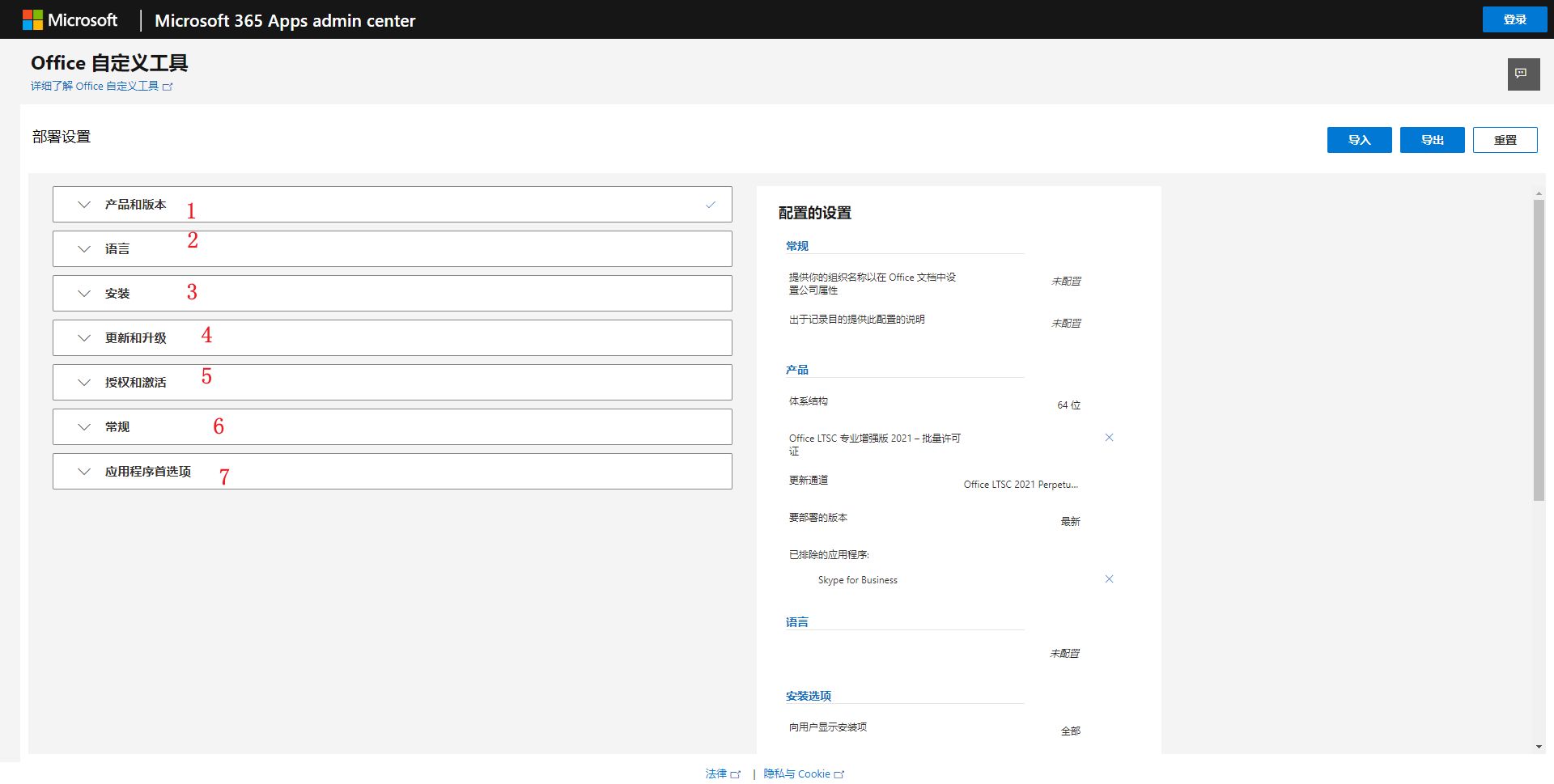1554x784 pixels.
Task: Click the 重置 button
Action: tap(1505, 140)
